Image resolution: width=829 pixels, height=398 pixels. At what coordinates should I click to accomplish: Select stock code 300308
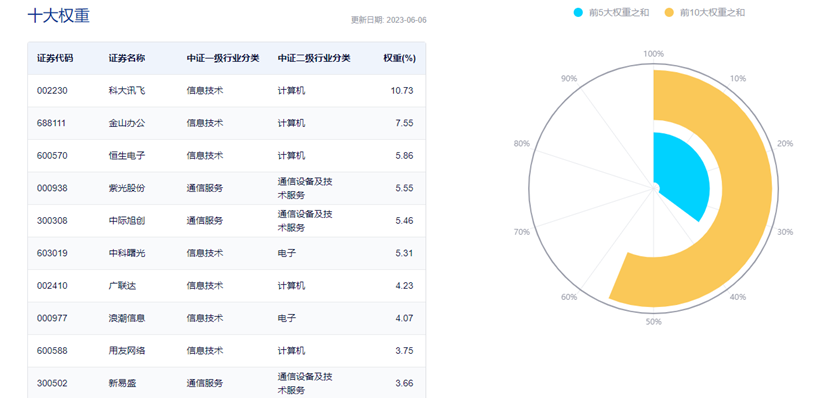tap(52, 221)
